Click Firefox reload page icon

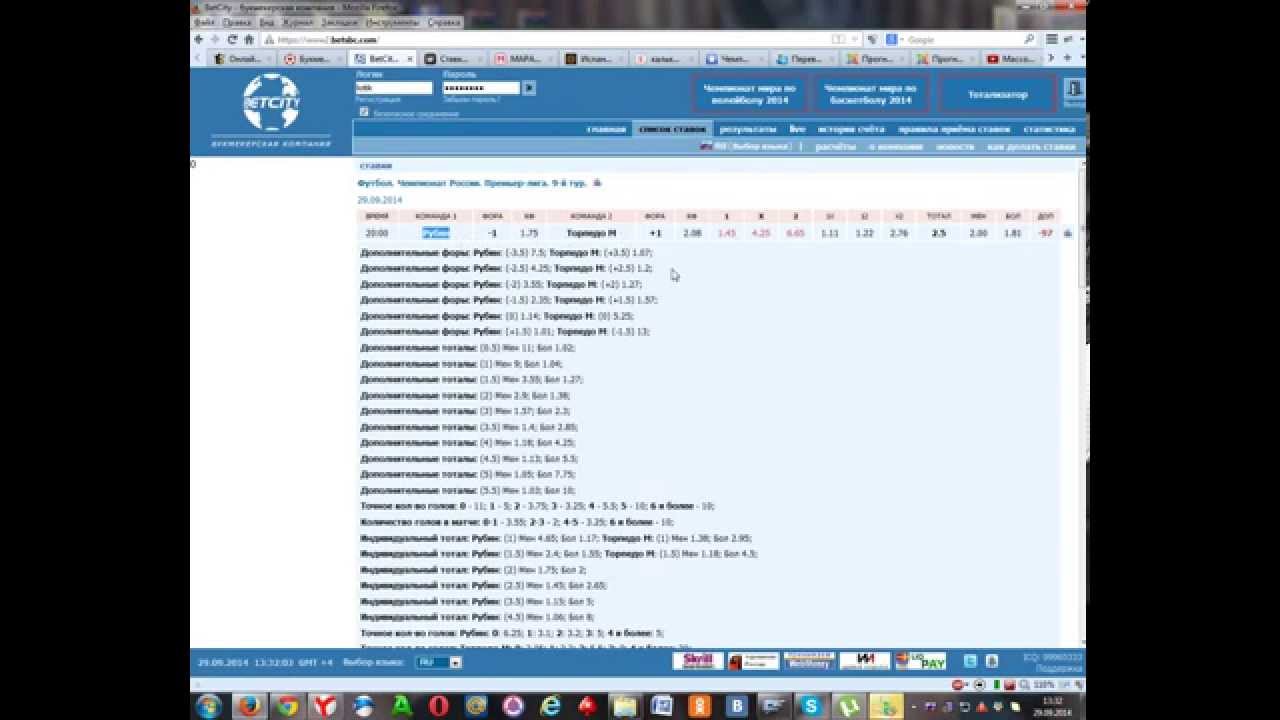click(232, 39)
